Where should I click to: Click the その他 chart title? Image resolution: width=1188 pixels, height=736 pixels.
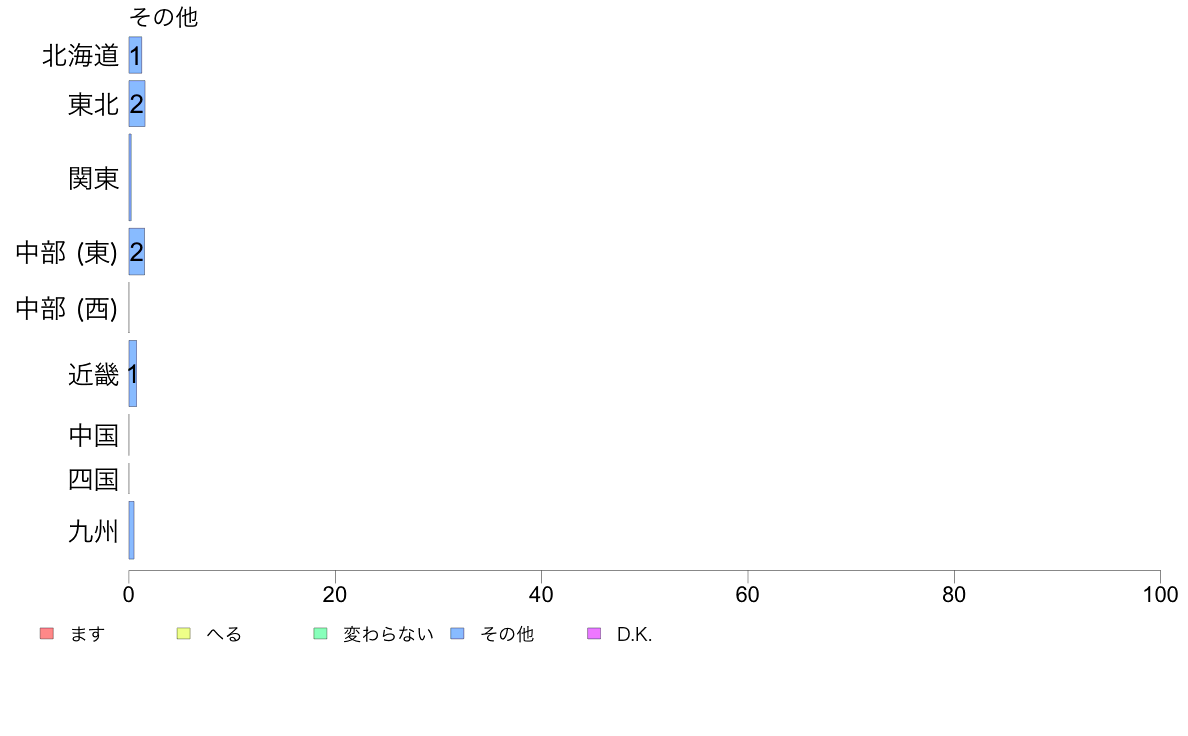click(x=164, y=17)
